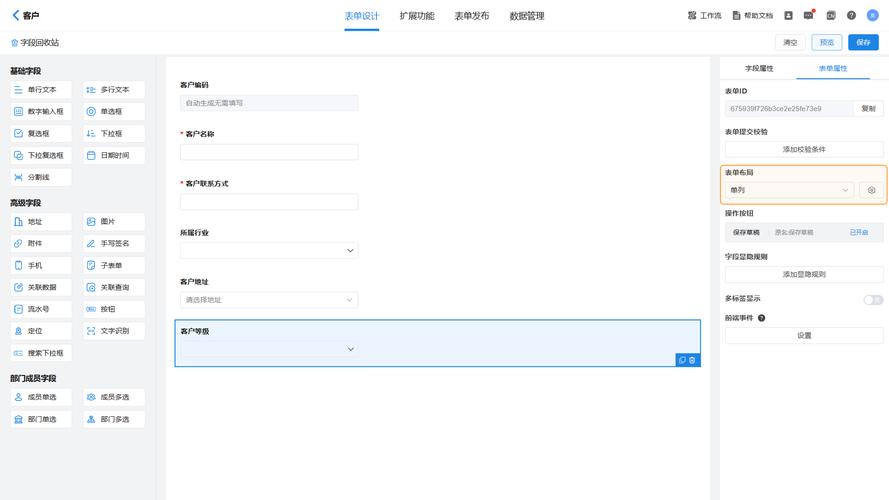Open the 表单布局 单列 dropdown
This screenshot has height=500, width=889.
tap(789, 190)
